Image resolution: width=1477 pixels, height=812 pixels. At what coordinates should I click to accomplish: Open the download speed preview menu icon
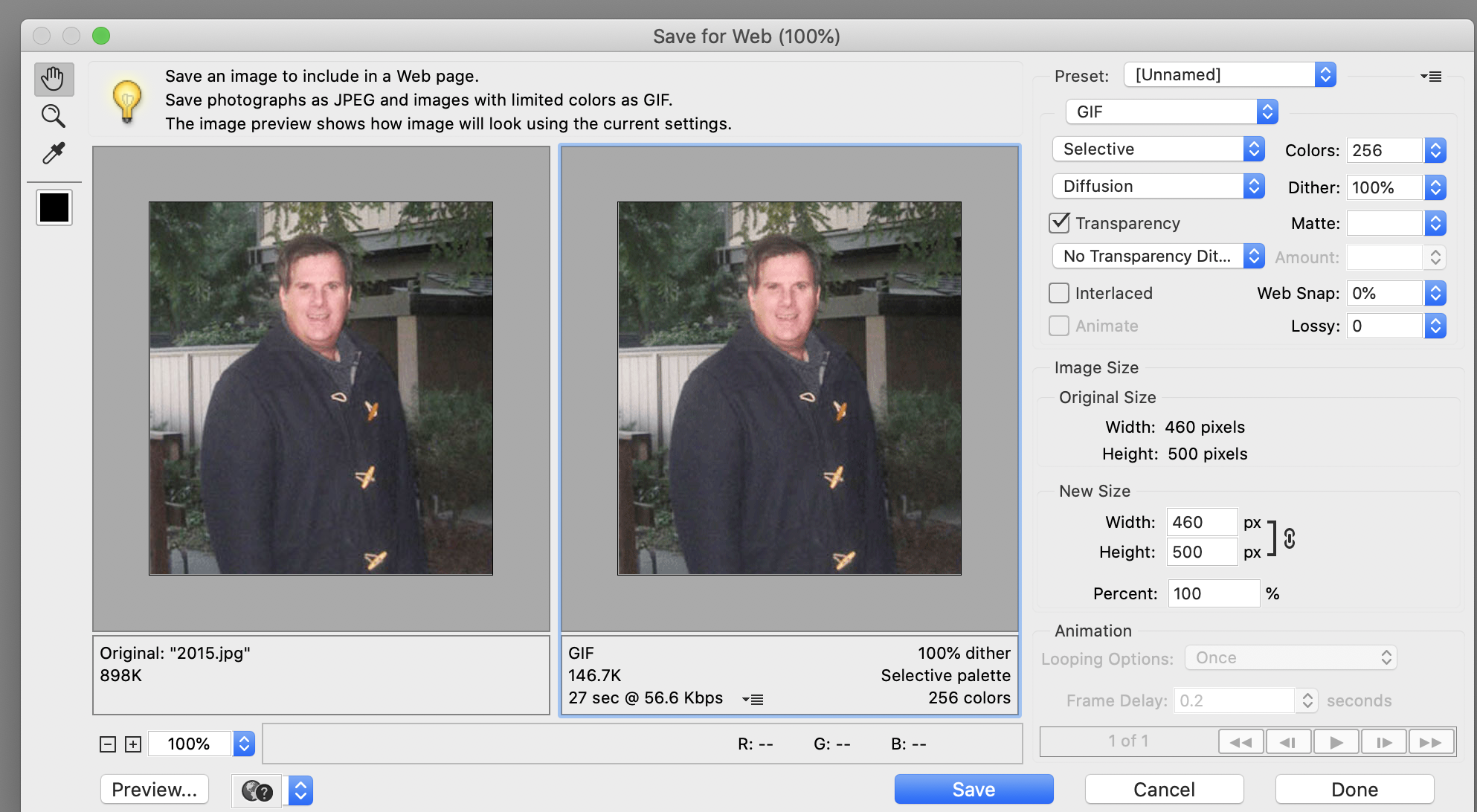753,699
